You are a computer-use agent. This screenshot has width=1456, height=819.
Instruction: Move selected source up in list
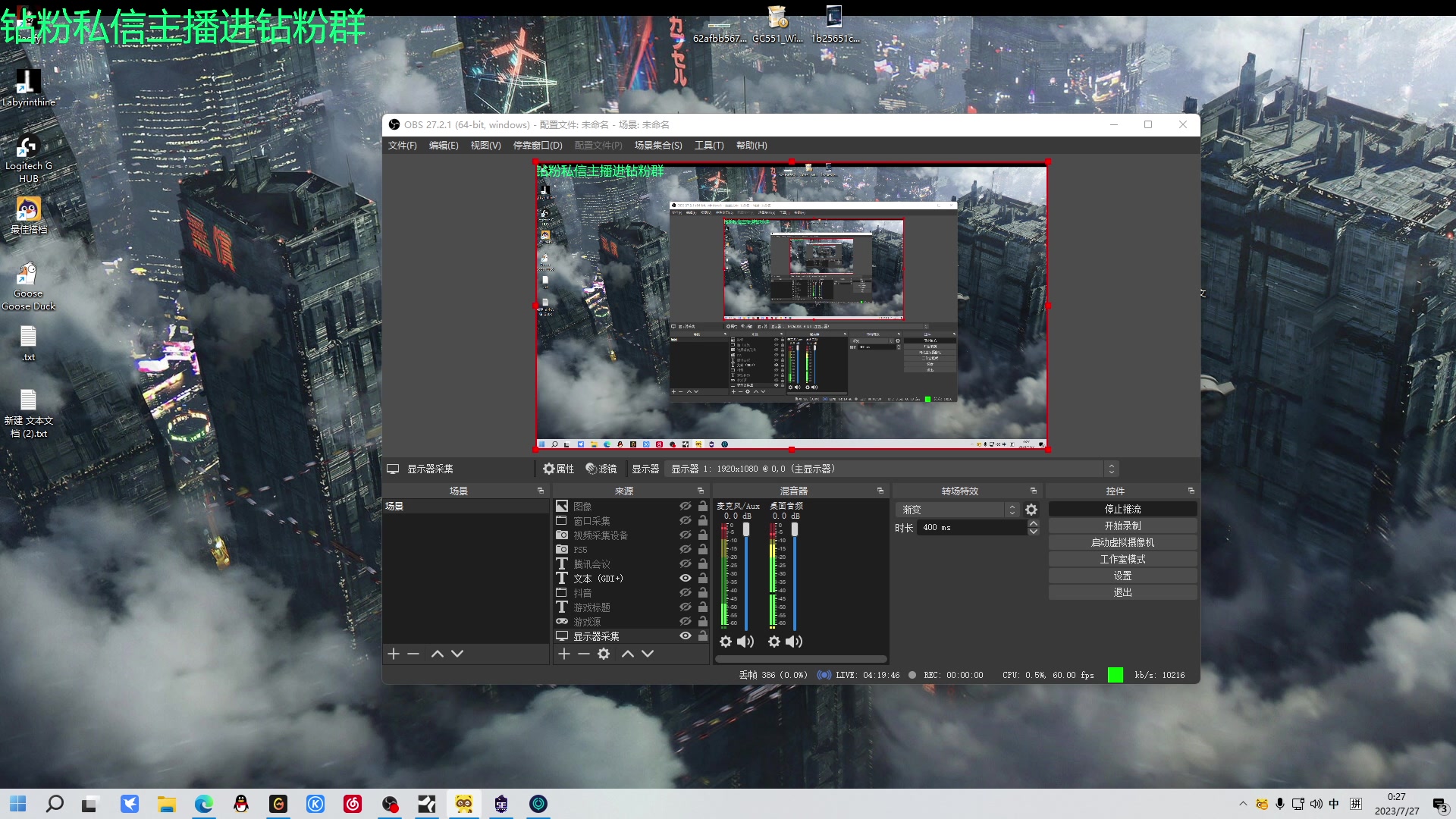point(628,654)
